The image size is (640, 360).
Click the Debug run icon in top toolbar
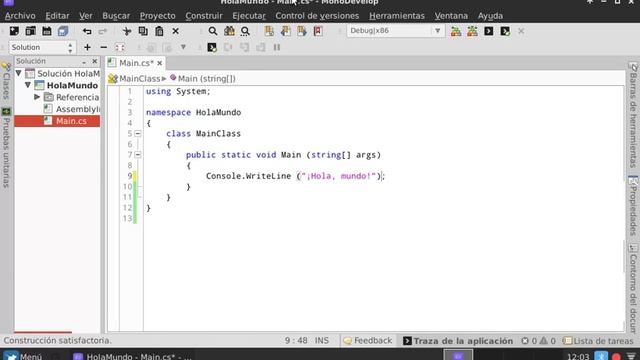tap(505, 31)
